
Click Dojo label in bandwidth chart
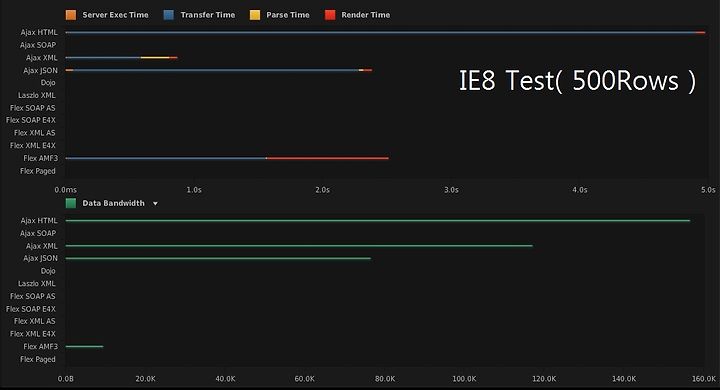pyautogui.click(x=48, y=271)
